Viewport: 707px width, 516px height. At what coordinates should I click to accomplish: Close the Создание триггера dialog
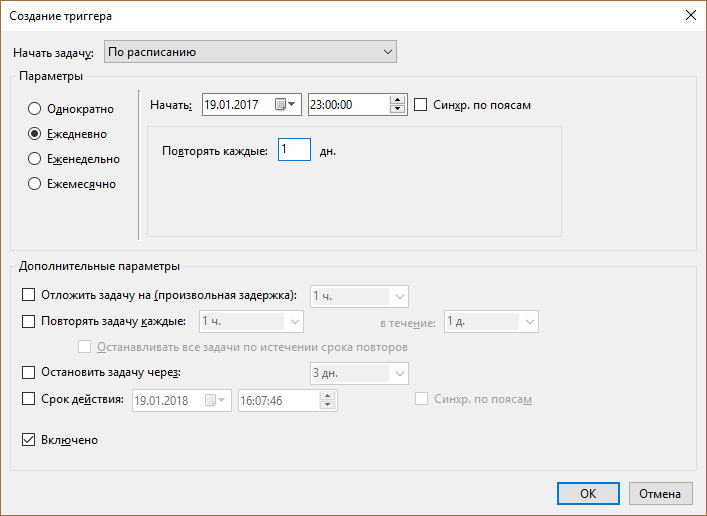pos(690,15)
